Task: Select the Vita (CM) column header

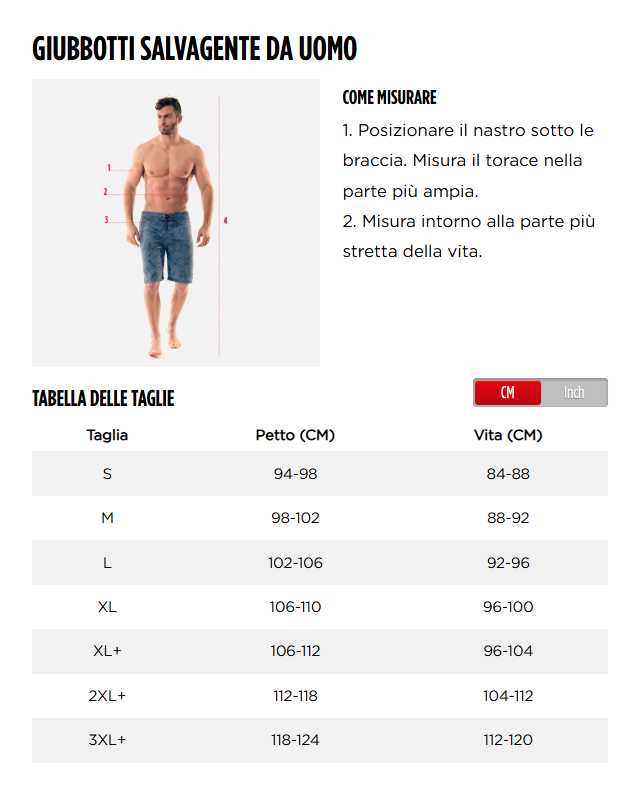Action: [508, 435]
